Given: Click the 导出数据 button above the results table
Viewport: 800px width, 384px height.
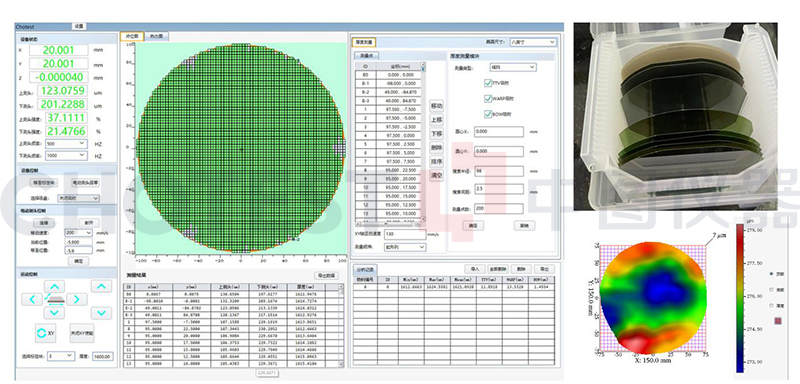Looking at the screenshot, I should tap(326, 275).
